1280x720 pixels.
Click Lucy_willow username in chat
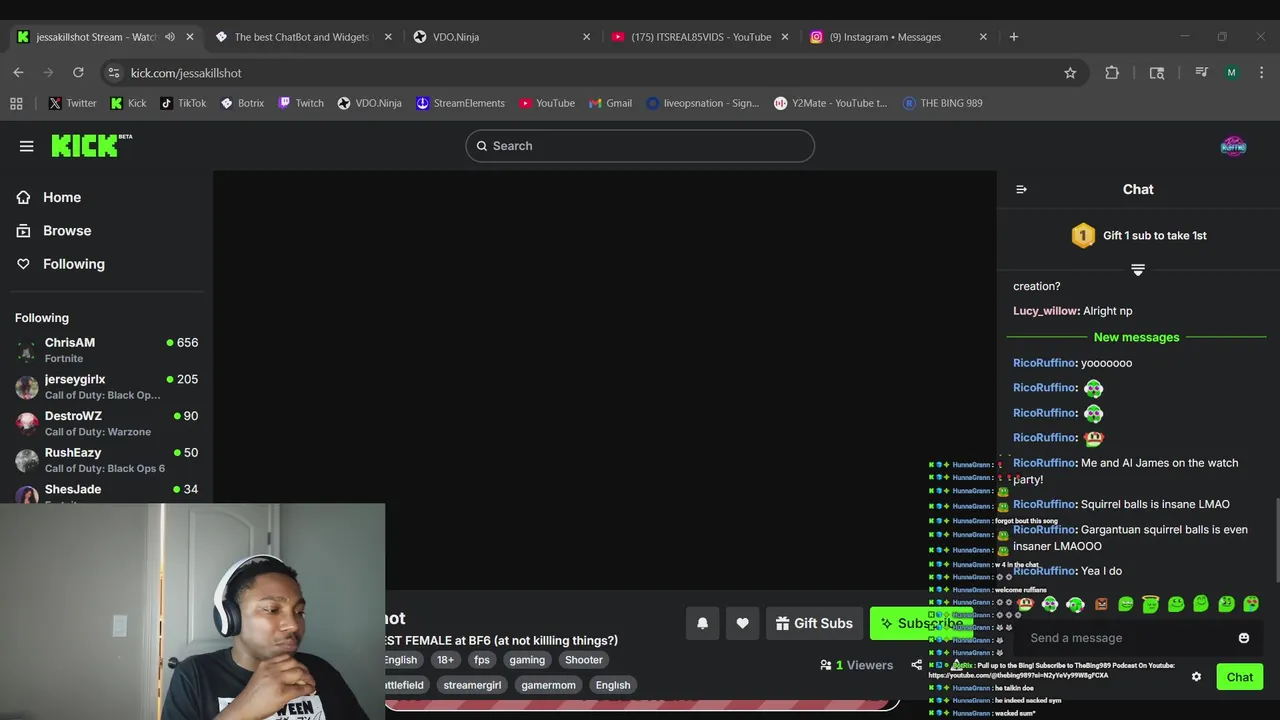click(x=1045, y=311)
